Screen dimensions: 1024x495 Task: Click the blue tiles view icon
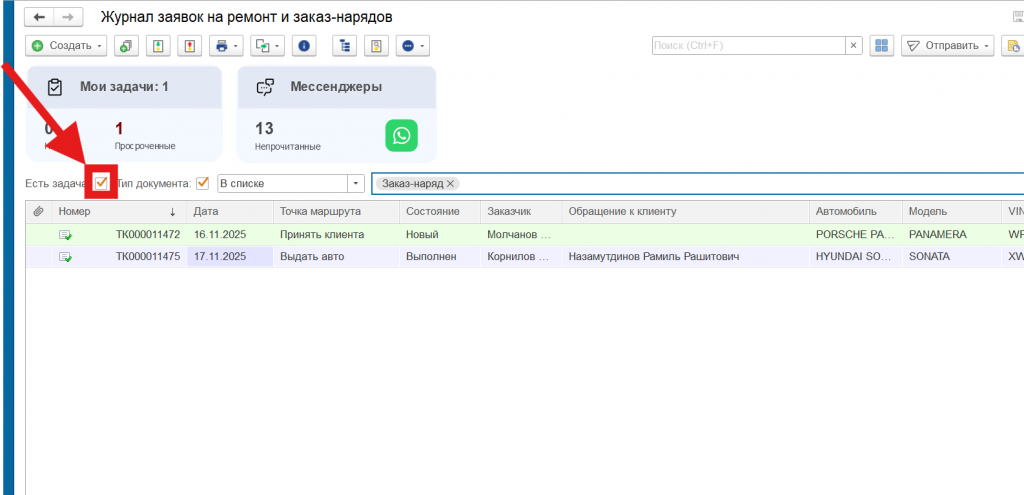pos(881,46)
